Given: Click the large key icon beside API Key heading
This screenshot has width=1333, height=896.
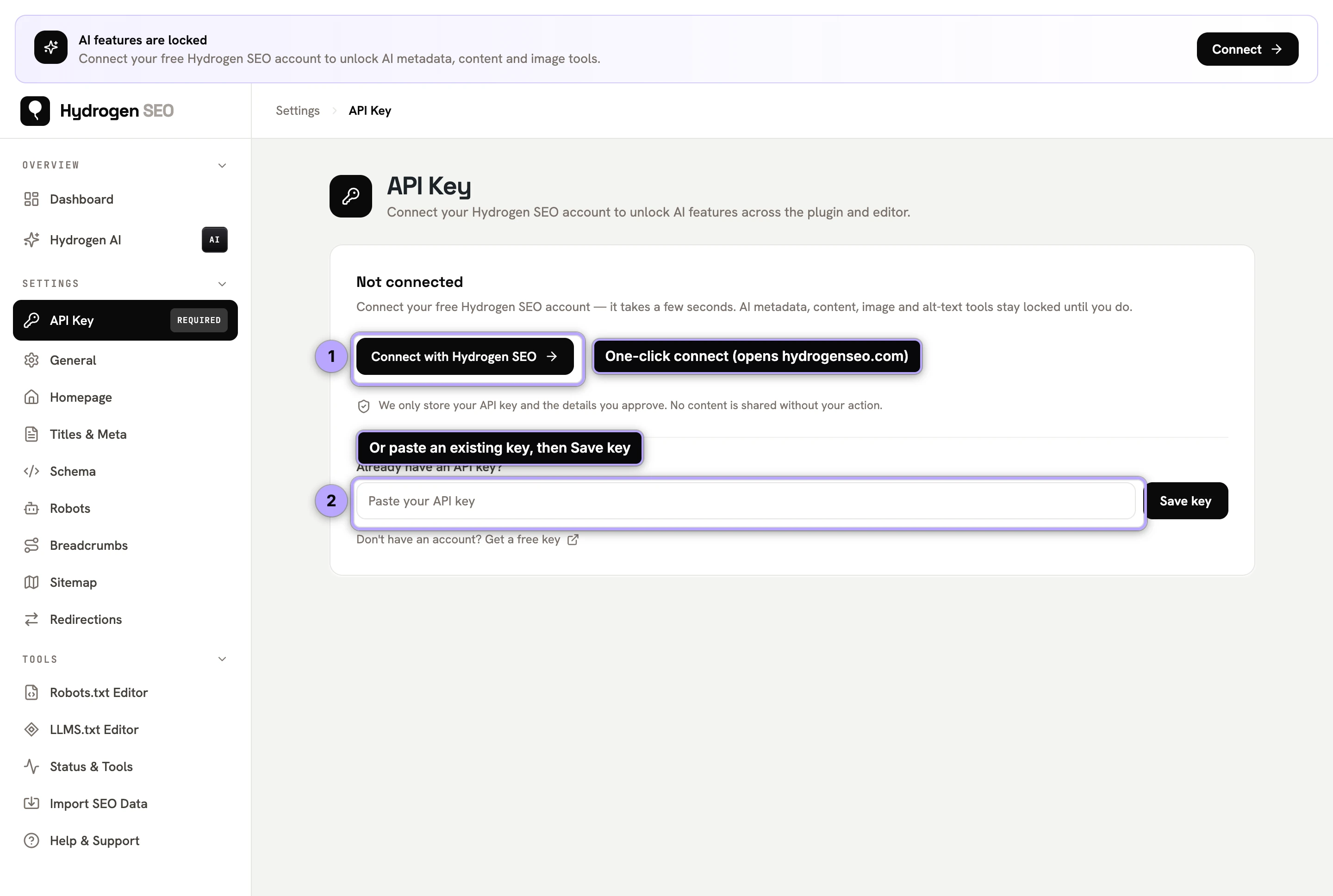Looking at the screenshot, I should [351, 196].
